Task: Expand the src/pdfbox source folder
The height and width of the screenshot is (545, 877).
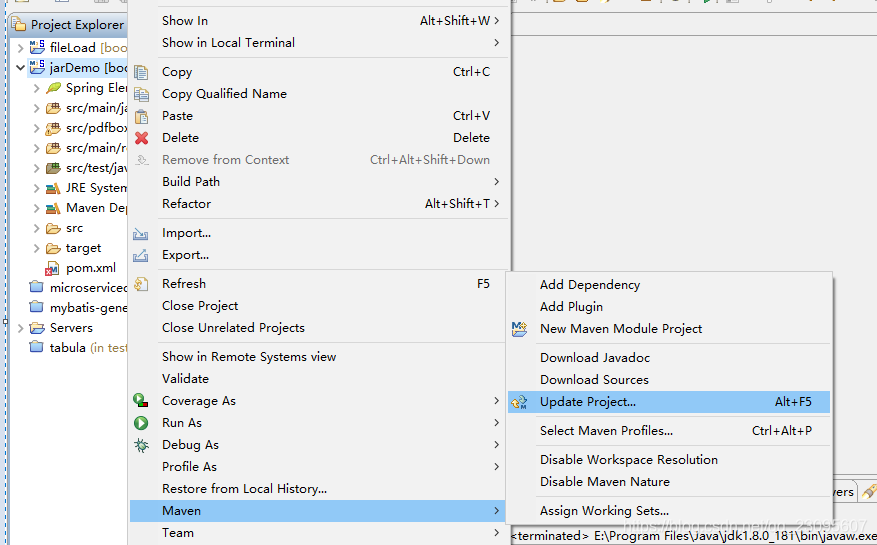Action: pyautogui.click(x=36, y=128)
